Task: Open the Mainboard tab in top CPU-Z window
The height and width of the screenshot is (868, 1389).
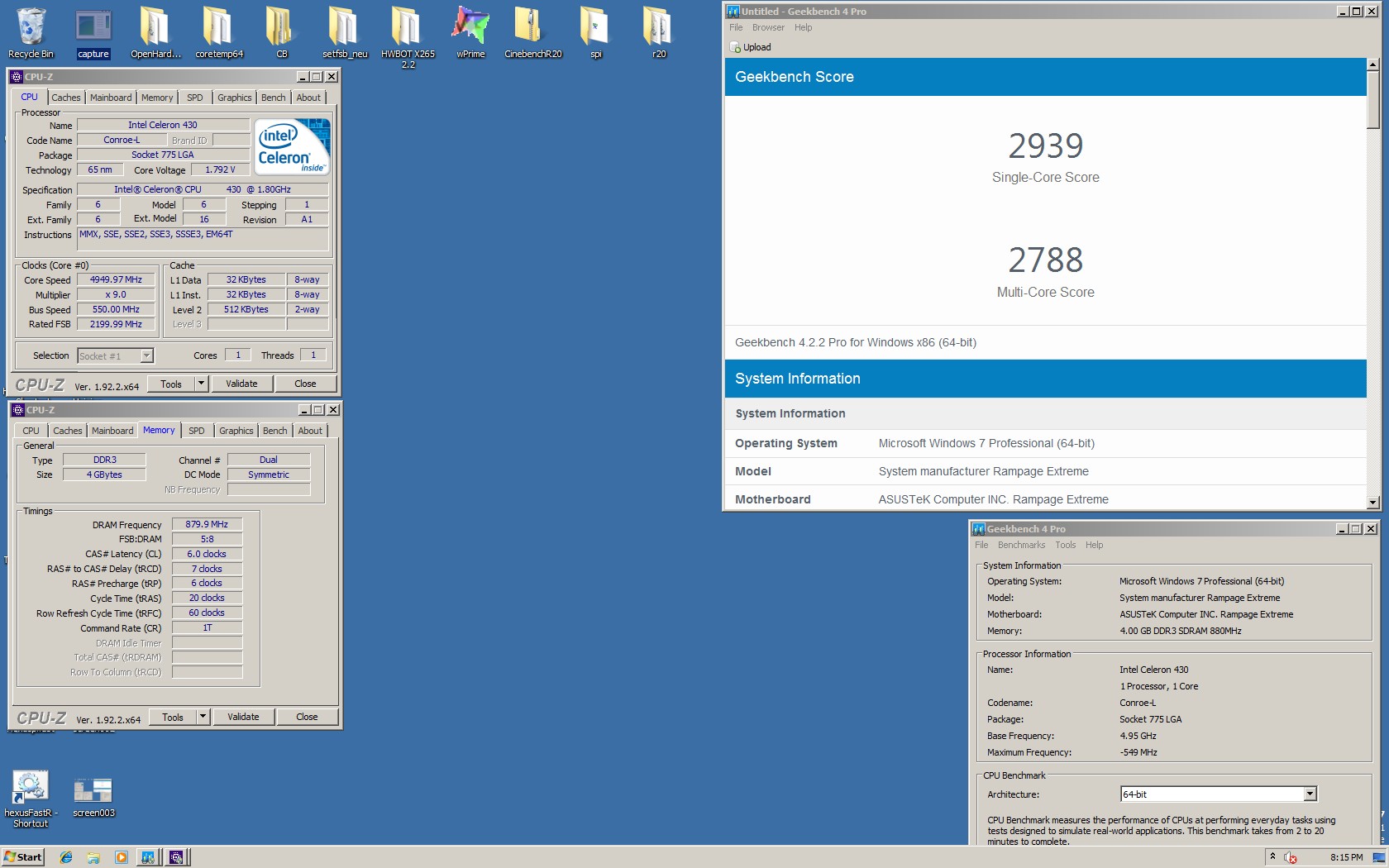Action: click(111, 98)
